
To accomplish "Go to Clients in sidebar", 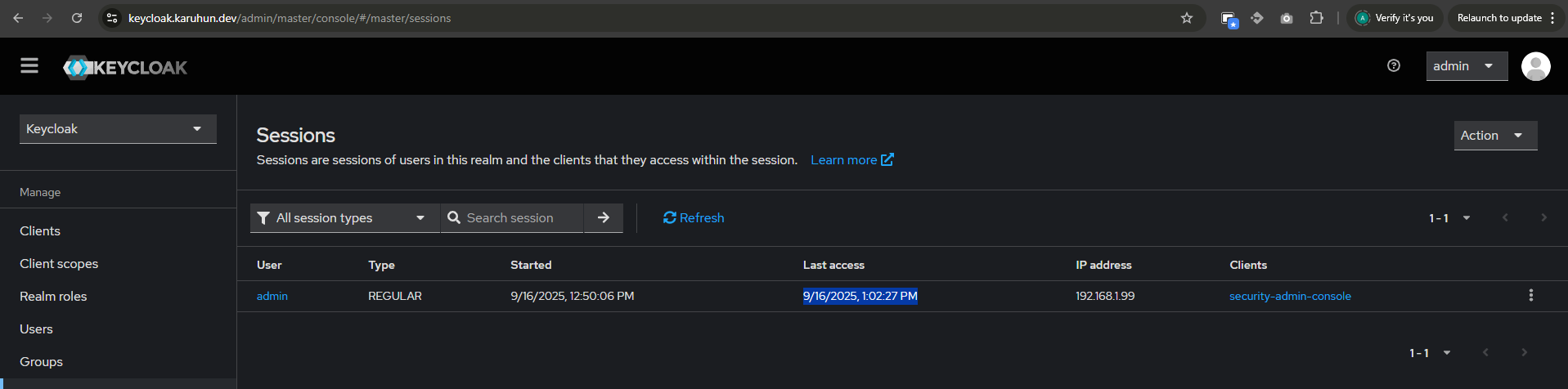I will tap(40, 231).
